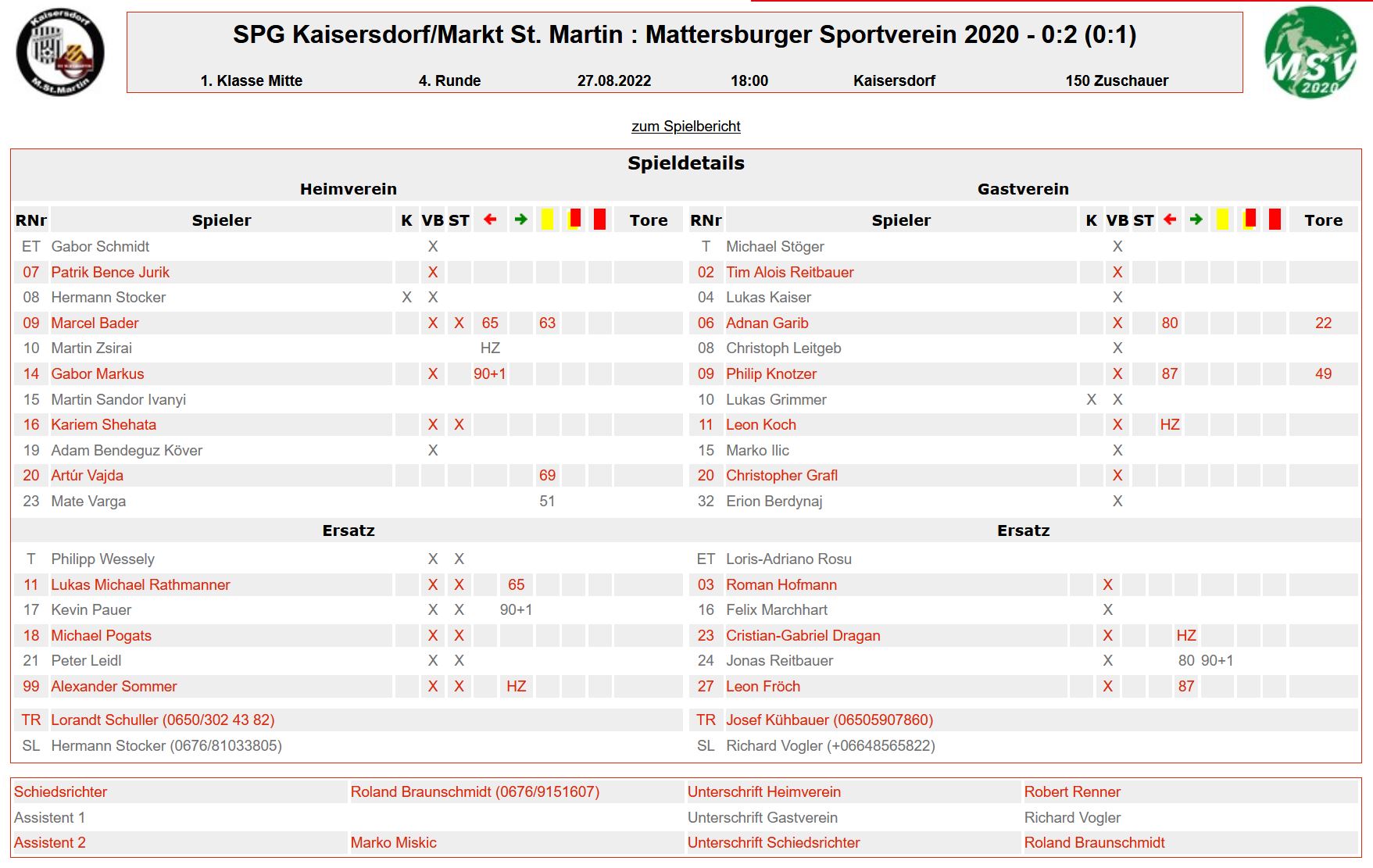Open the 'zum Spielbericht' link
The height and width of the screenshot is (868, 1373).
[x=686, y=126]
